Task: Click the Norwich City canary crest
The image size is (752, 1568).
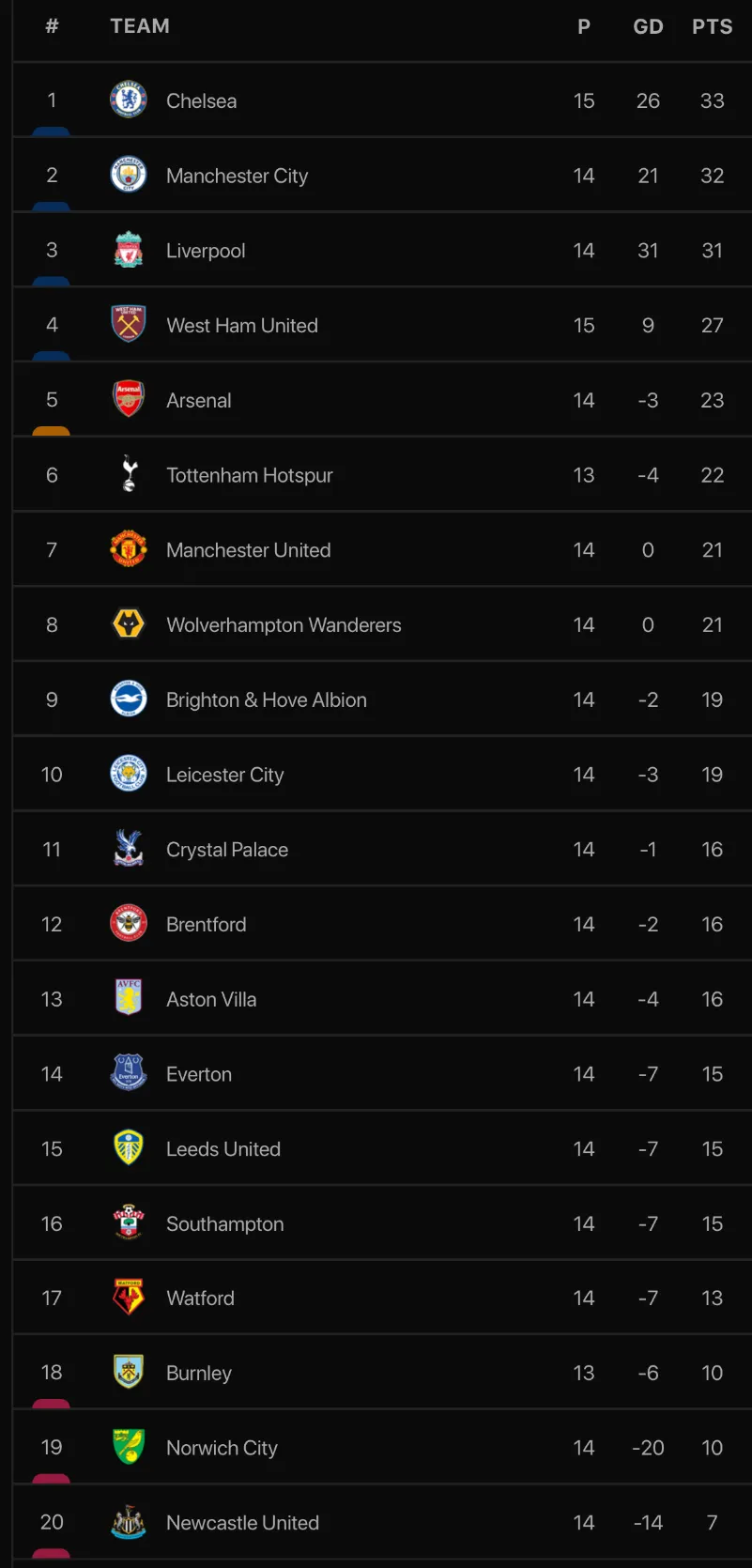Action: click(x=129, y=1447)
